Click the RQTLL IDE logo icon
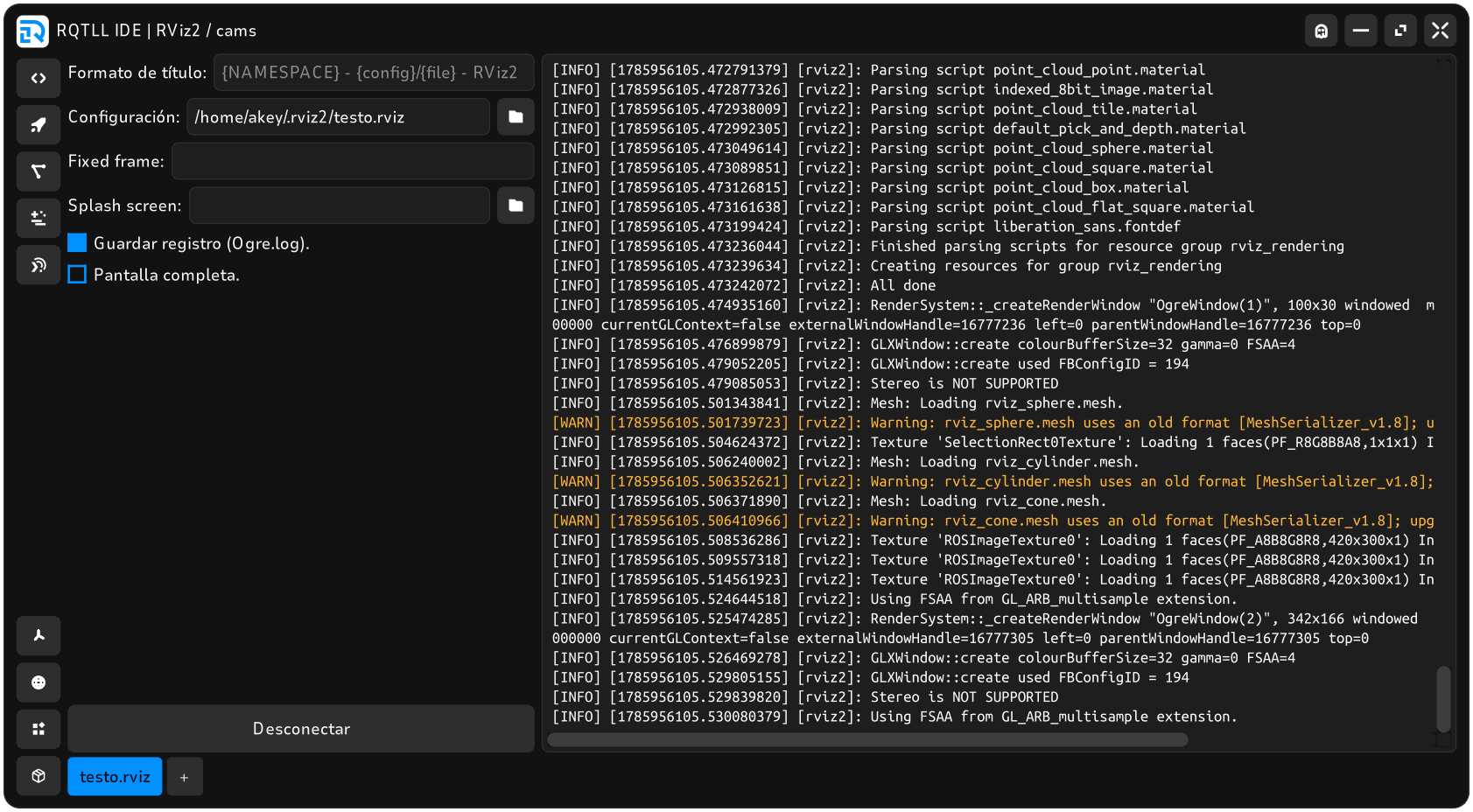 pos(32,31)
